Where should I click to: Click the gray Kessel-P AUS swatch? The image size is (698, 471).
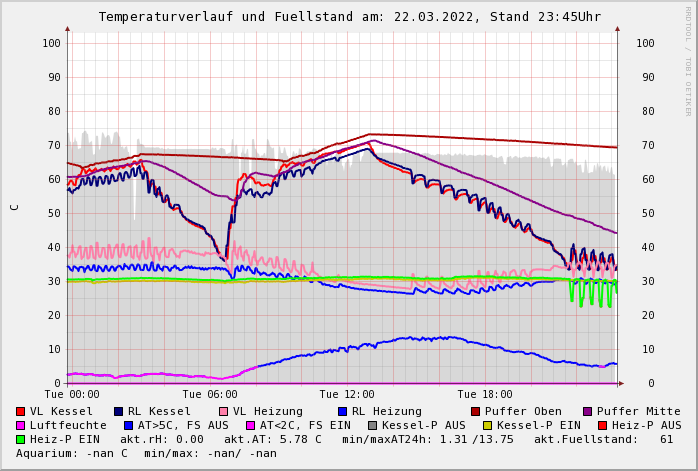[371, 425]
